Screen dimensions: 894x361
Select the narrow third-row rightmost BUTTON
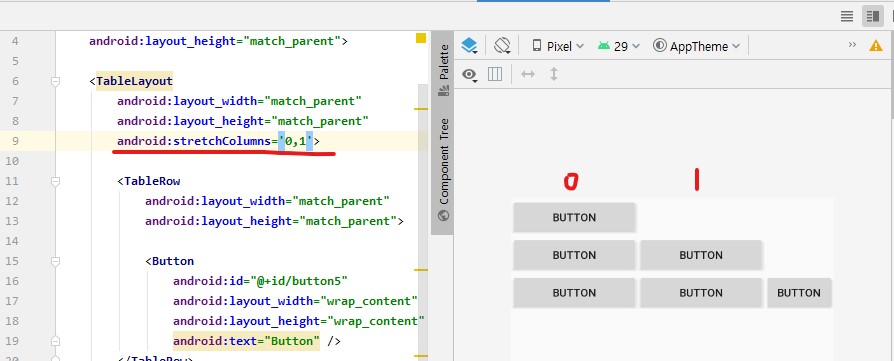pyautogui.click(x=799, y=293)
